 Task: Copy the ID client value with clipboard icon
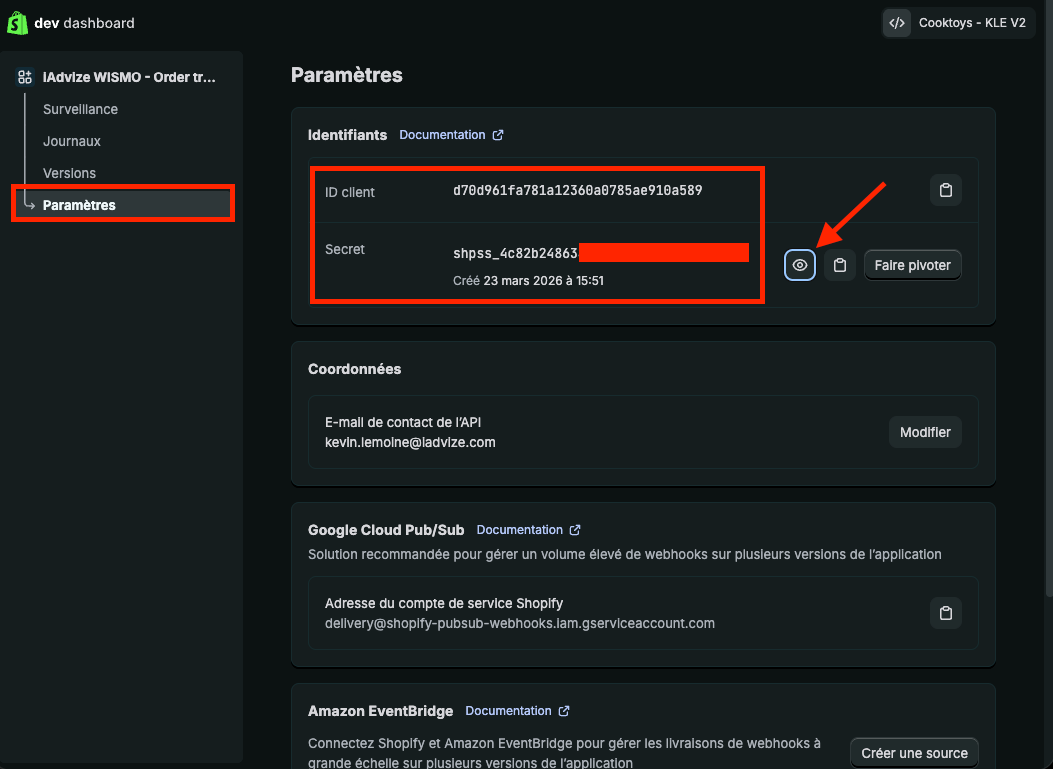tap(945, 190)
